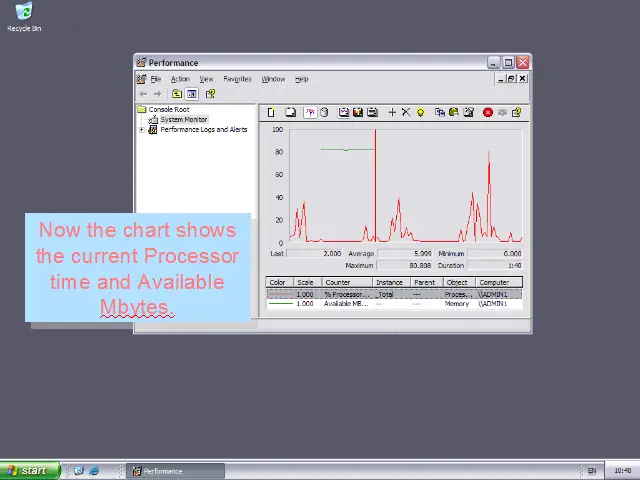Click the Add counter plus icon
Viewport: 640px width, 480px height.
pyautogui.click(x=392, y=112)
